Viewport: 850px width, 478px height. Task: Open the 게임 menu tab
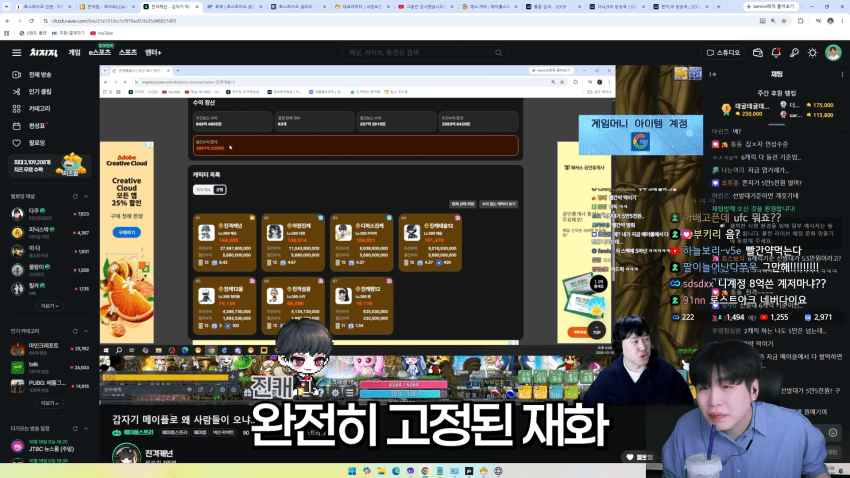coord(74,53)
